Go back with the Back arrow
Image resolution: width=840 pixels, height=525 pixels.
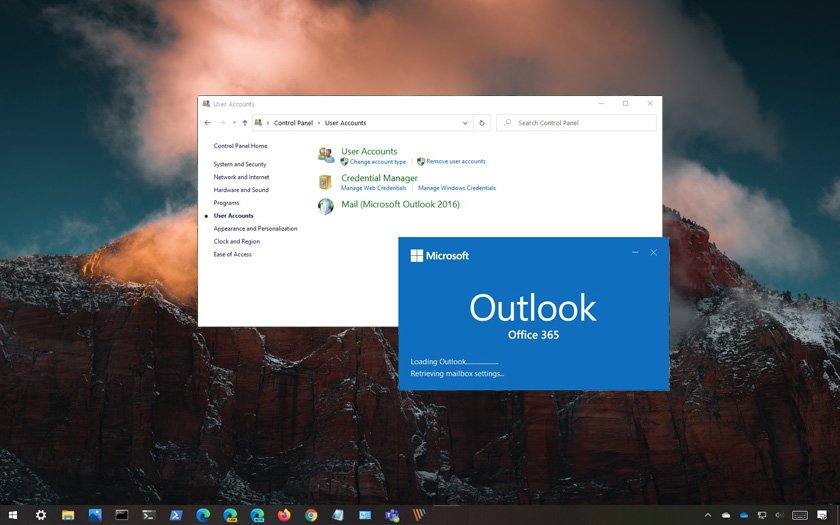pos(207,123)
